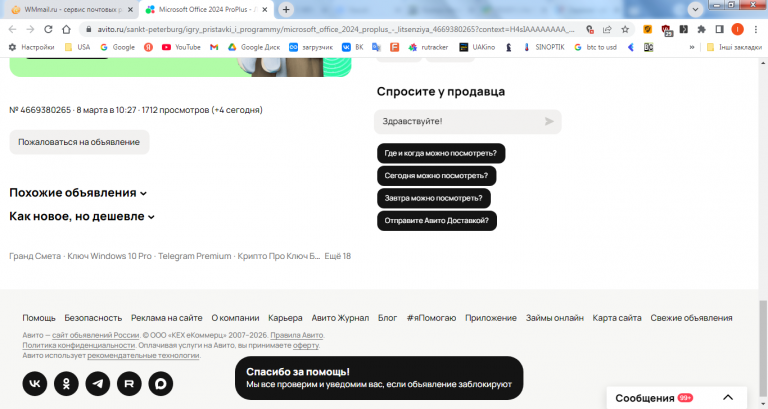Go back with browser back arrow
Image resolution: width=768 pixels, height=409 pixels.
coord(13,29)
